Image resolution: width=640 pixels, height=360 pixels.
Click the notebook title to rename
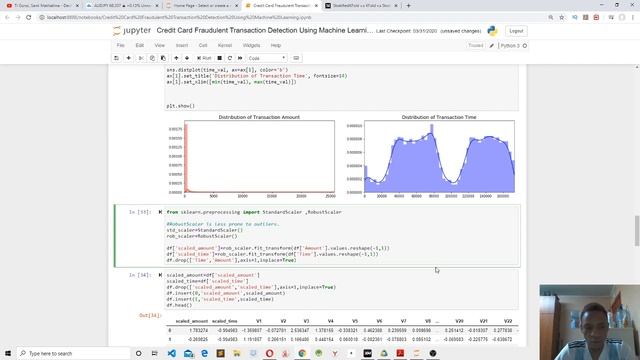[264, 31]
